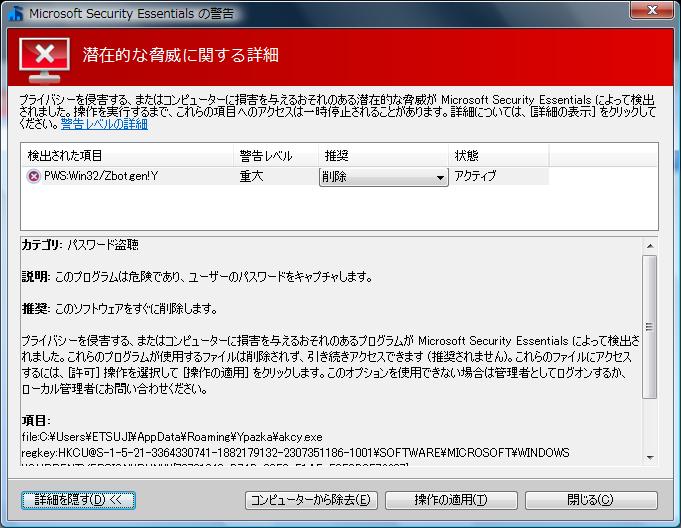Click the details pane scroll down arrow
This screenshot has width=681, height=528.
point(650,457)
